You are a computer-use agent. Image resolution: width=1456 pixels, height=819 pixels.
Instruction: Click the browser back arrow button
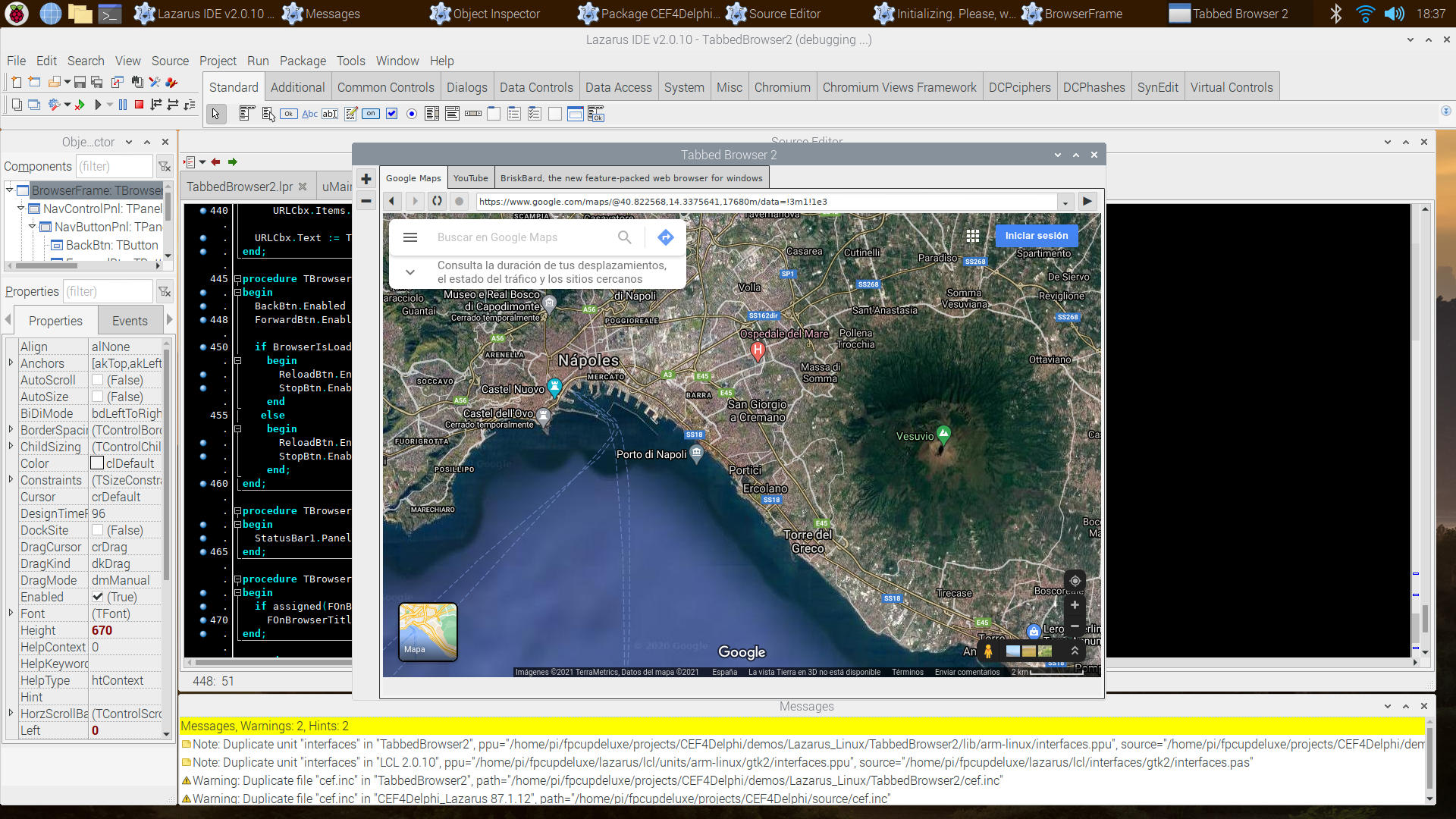pyautogui.click(x=391, y=201)
